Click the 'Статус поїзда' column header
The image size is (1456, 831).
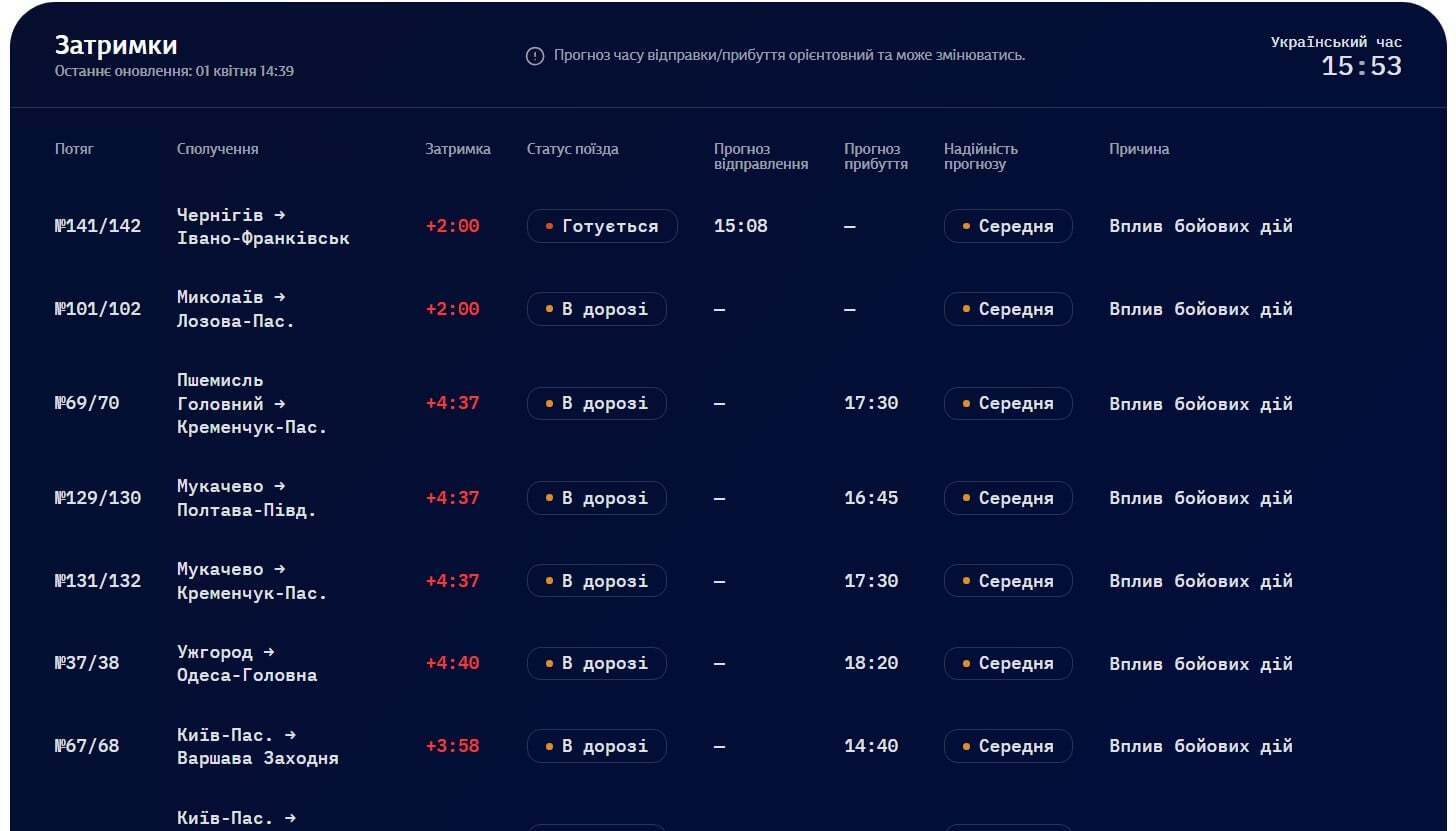pos(572,149)
